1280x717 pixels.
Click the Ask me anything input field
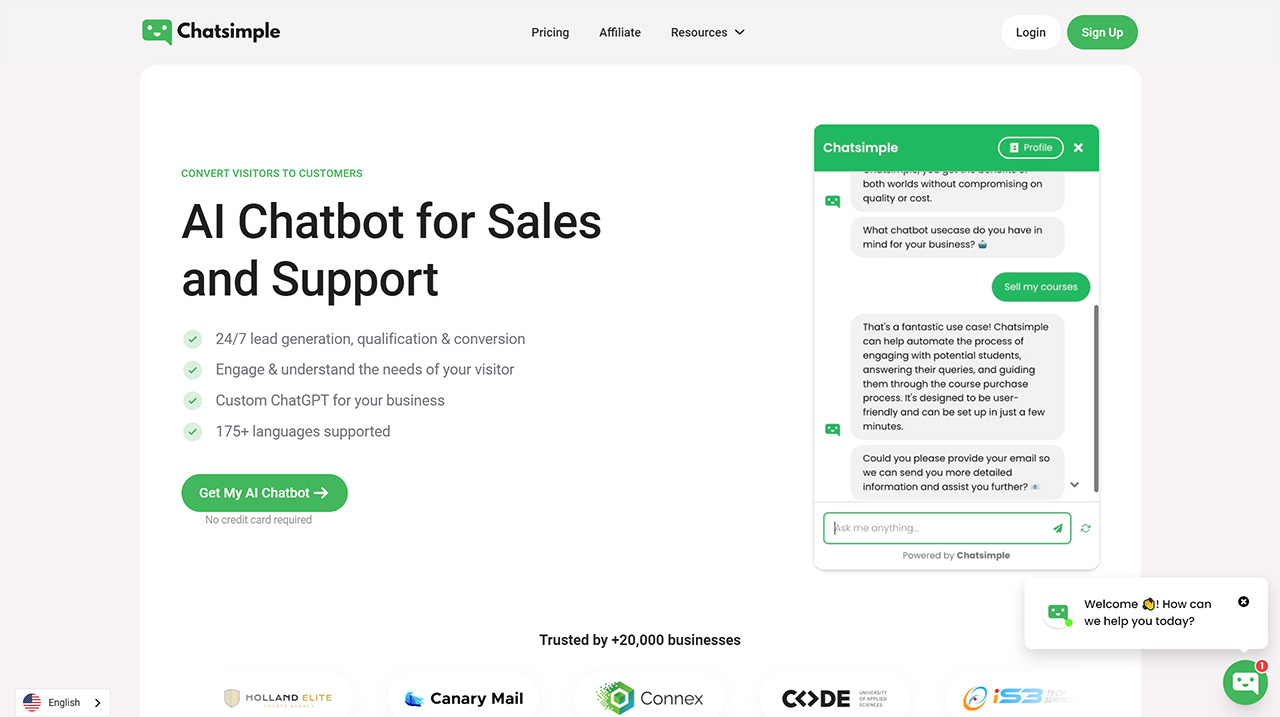point(930,528)
